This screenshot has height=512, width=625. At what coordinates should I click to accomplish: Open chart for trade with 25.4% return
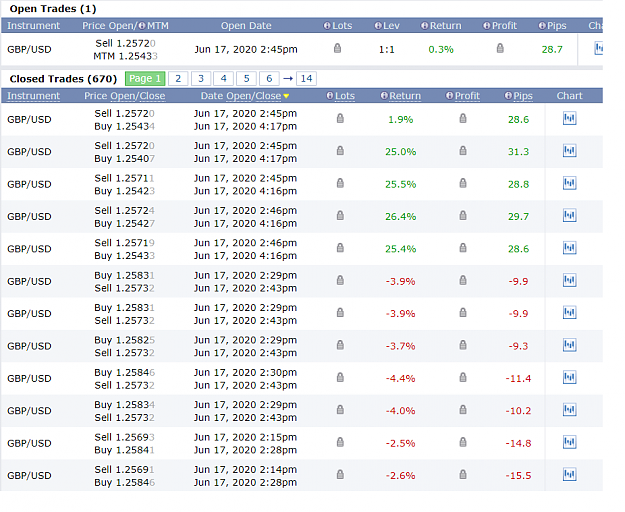570,248
